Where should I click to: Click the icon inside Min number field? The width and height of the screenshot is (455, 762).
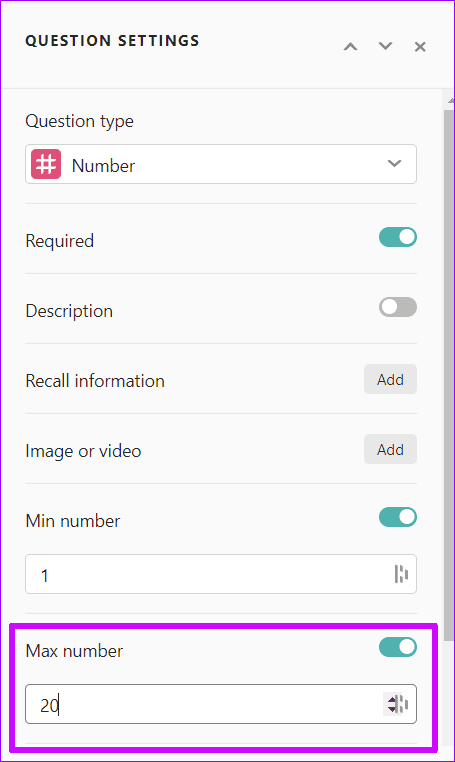401,574
